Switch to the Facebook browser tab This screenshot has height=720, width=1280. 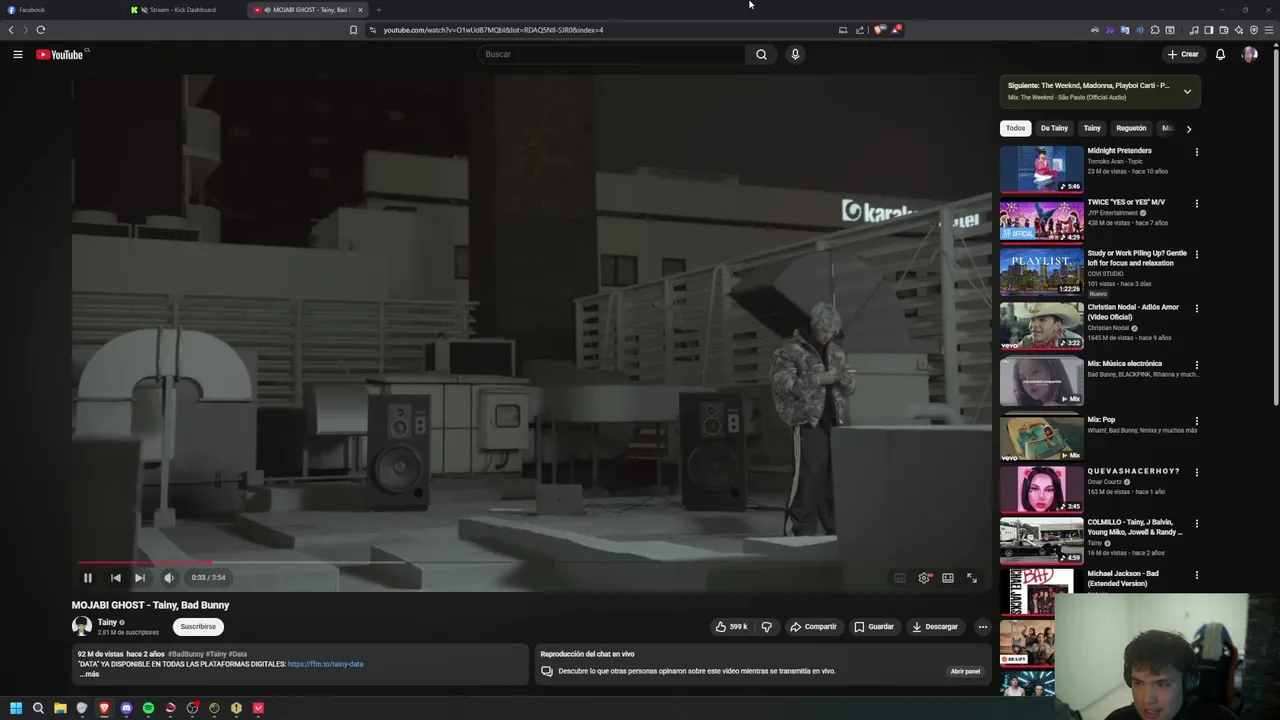point(62,10)
